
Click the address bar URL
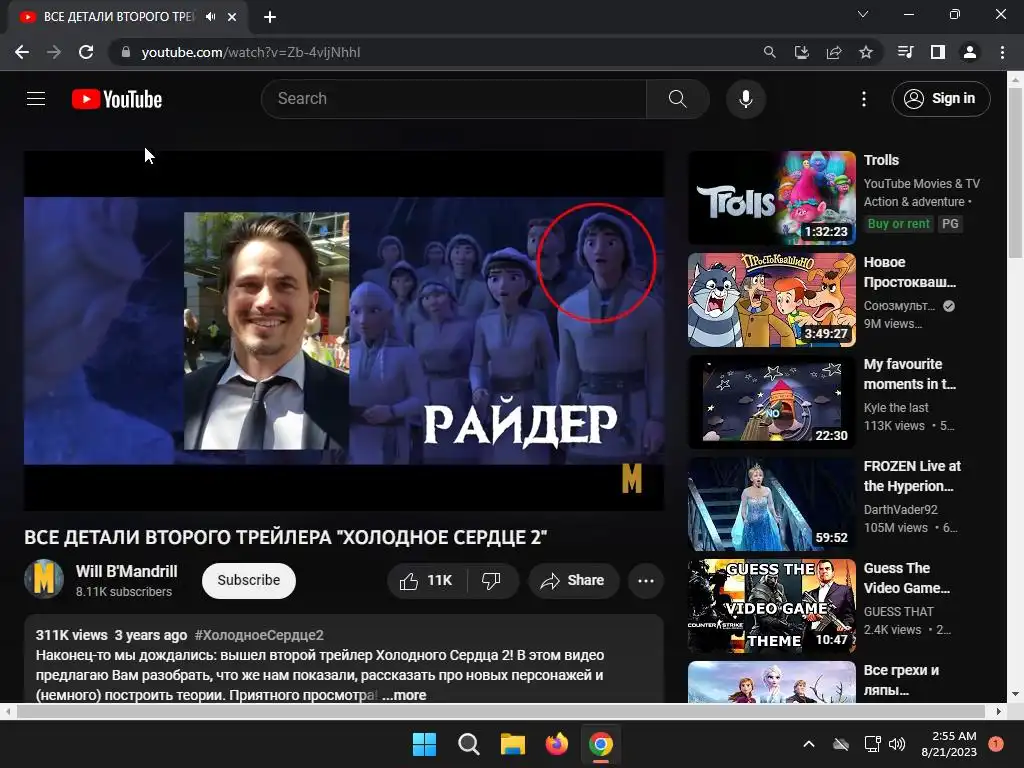click(x=251, y=52)
